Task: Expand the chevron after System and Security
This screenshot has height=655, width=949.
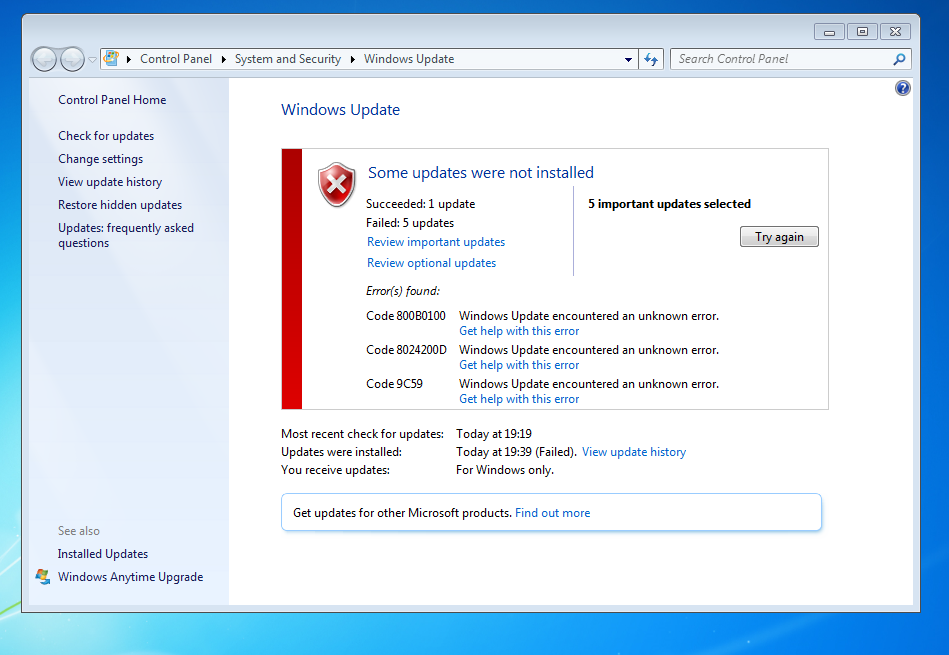Action: pyautogui.click(x=353, y=59)
